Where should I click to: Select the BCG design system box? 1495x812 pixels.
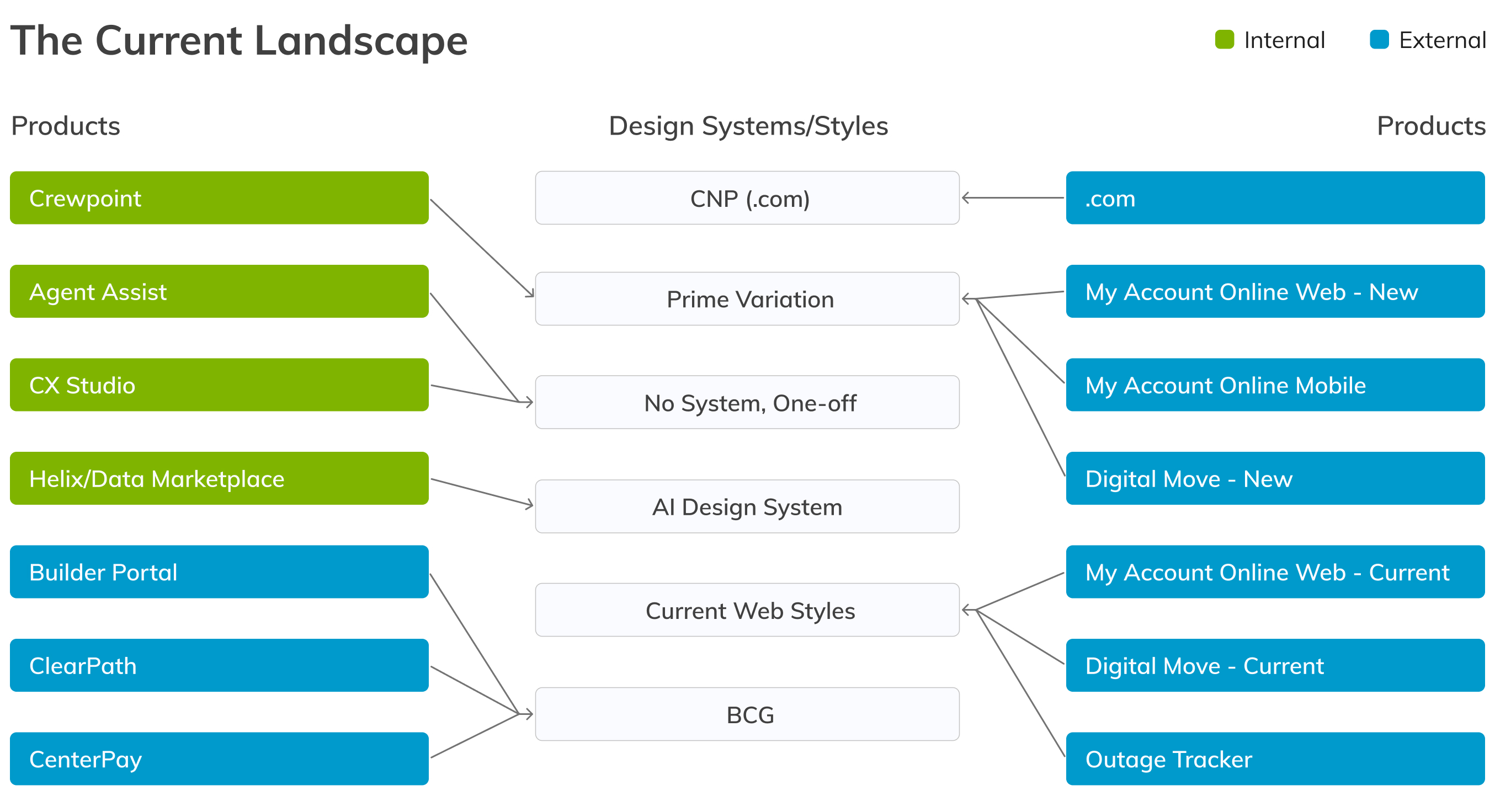pos(747,714)
